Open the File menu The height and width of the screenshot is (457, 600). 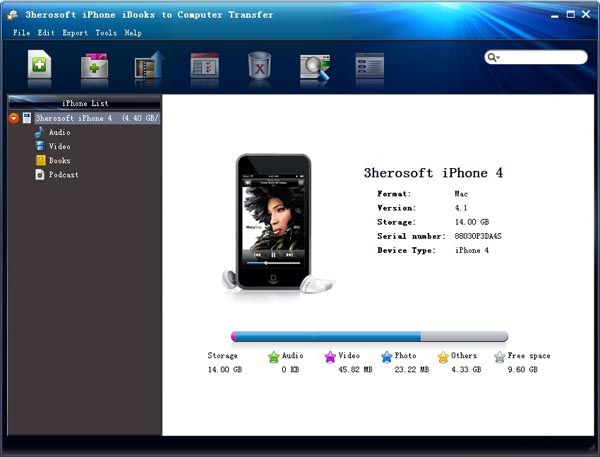(x=21, y=33)
